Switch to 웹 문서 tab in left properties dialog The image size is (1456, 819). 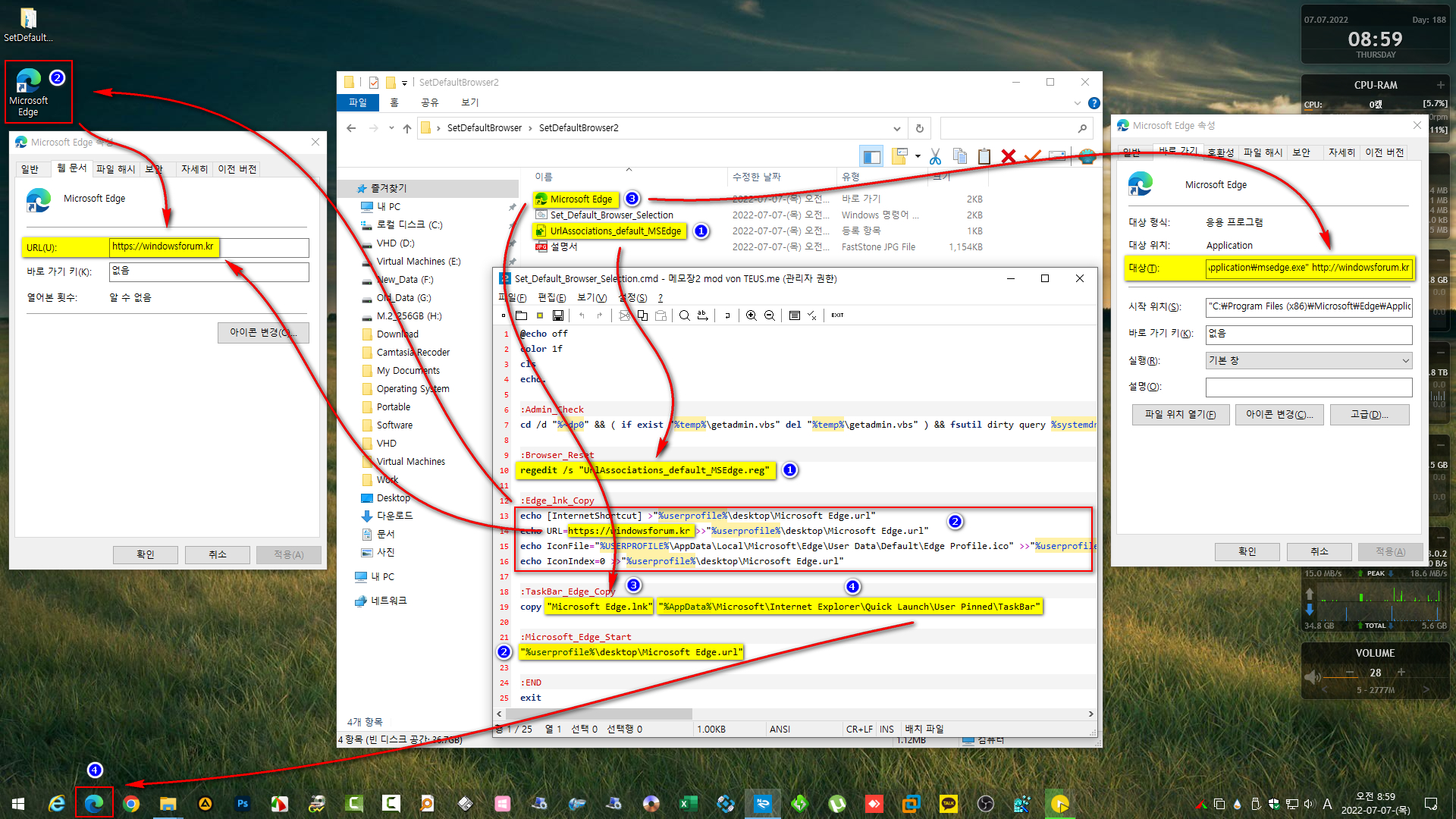pyautogui.click(x=72, y=168)
